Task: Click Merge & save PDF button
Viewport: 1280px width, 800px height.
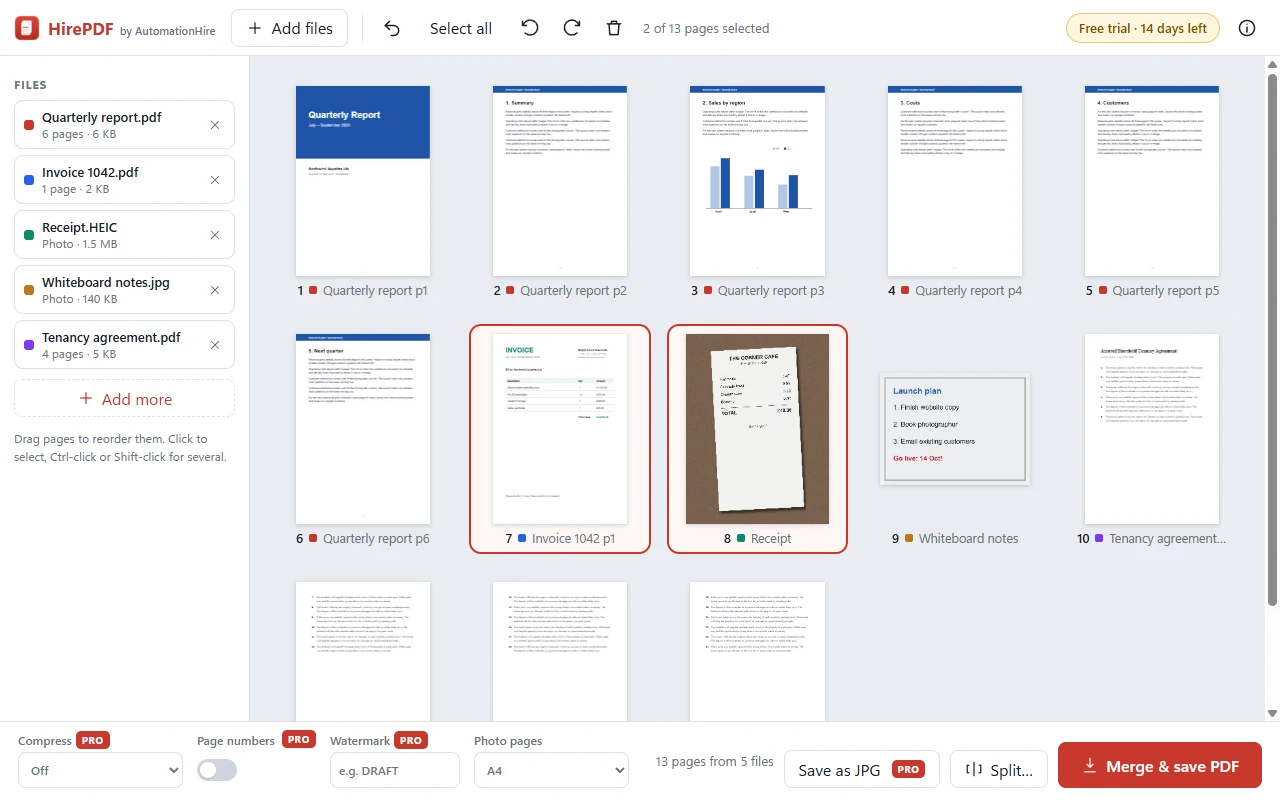Action: click(1160, 767)
